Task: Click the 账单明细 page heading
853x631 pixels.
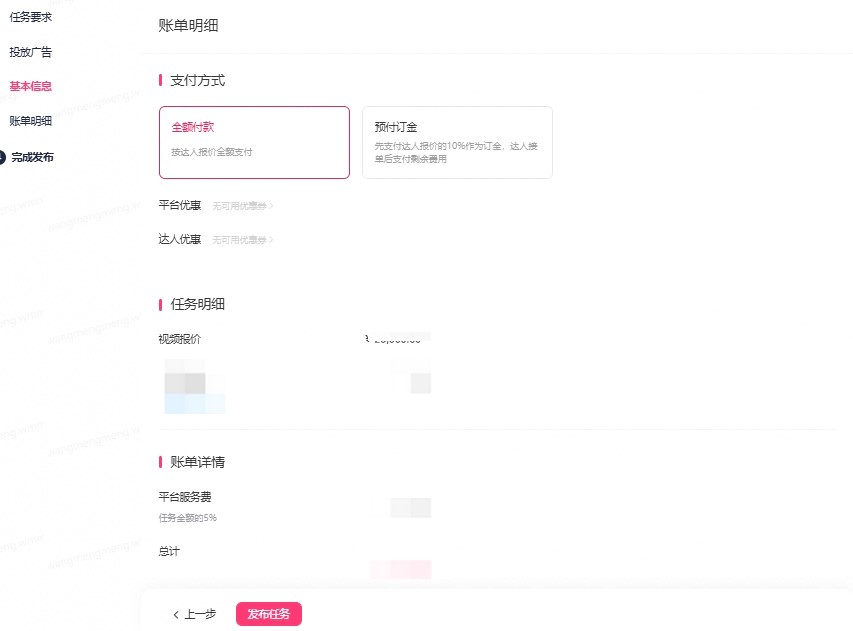Action: pyautogui.click(x=188, y=26)
